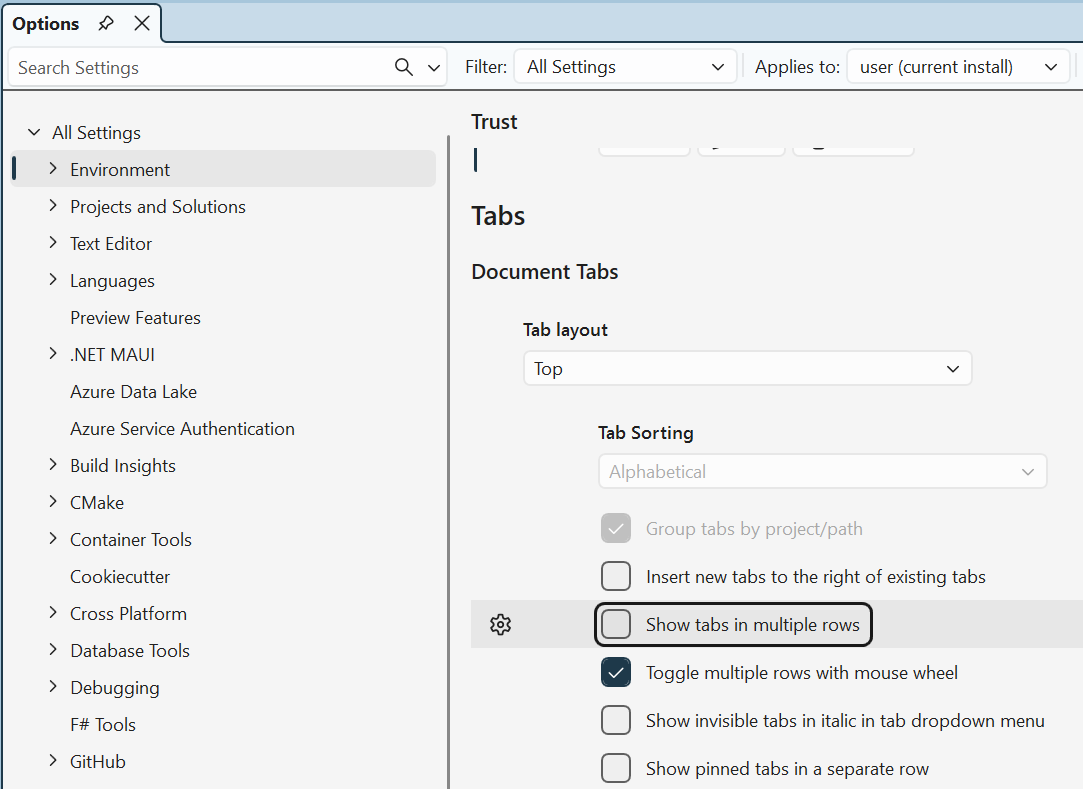The image size is (1083, 789).
Task: Expand the Environment node
Action: (x=52, y=169)
